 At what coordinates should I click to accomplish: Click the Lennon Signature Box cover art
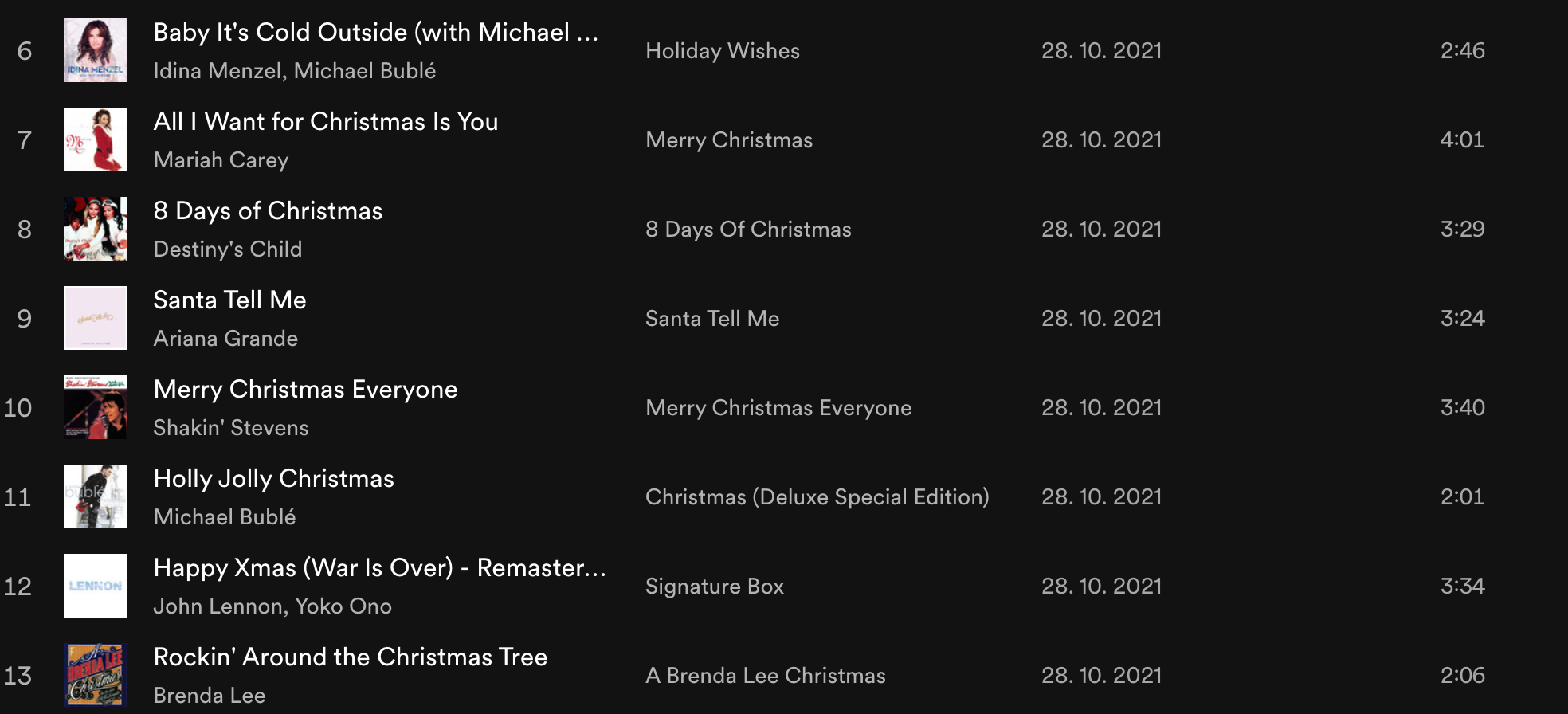coord(96,586)
